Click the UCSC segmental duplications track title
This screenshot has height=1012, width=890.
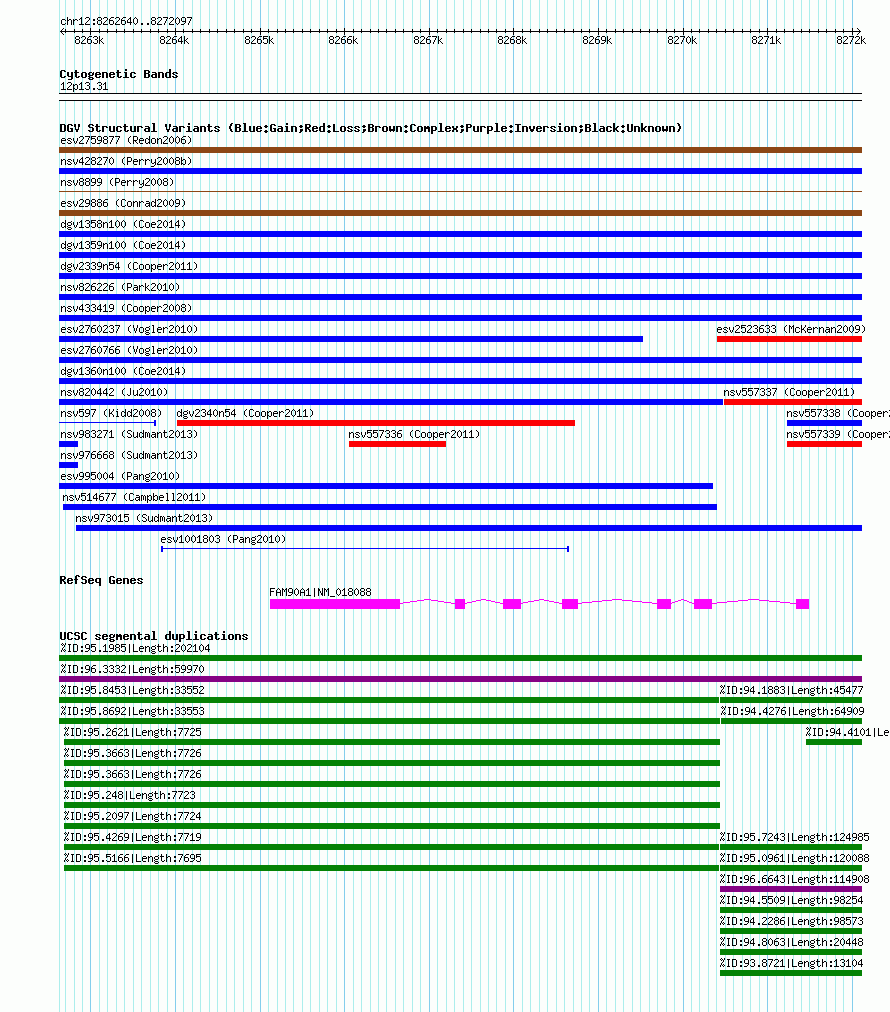click(x=154, y=636)
